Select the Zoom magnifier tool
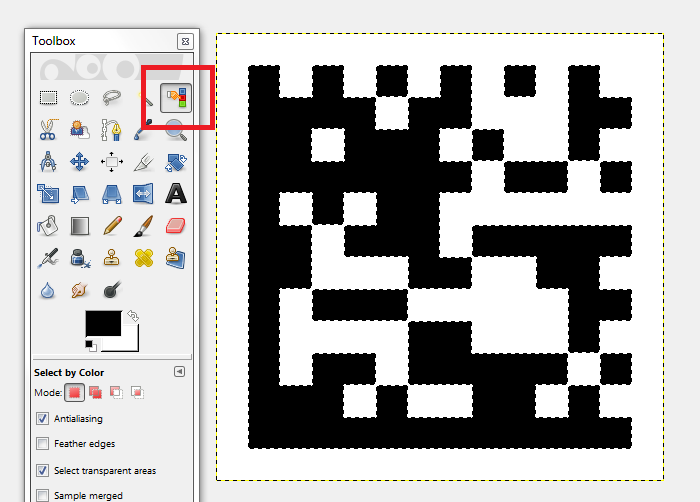 tap(176, 130)
